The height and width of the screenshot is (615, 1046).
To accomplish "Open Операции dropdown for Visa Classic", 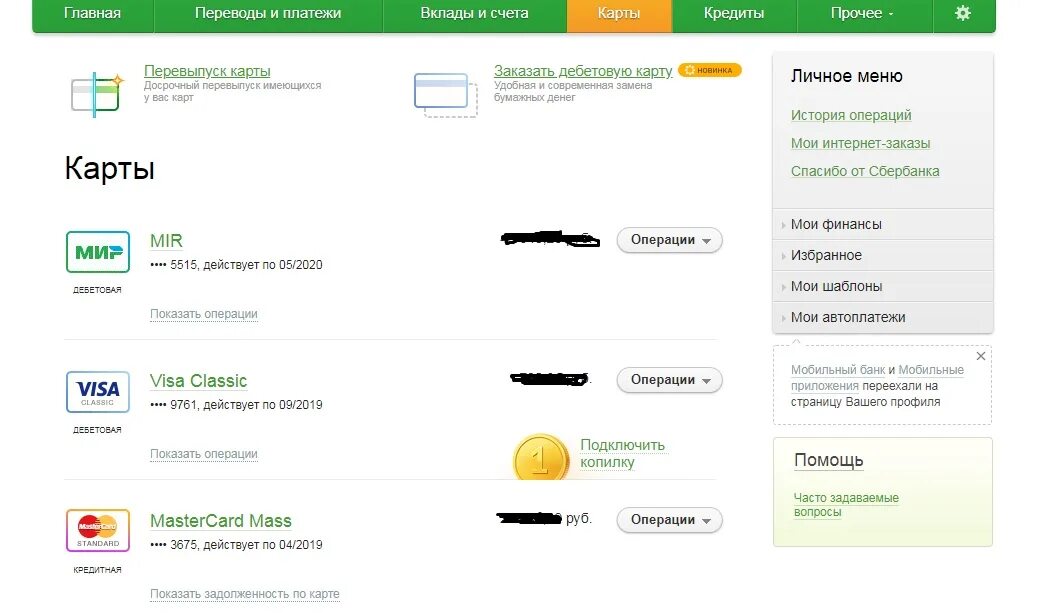I will pos(670,380).
